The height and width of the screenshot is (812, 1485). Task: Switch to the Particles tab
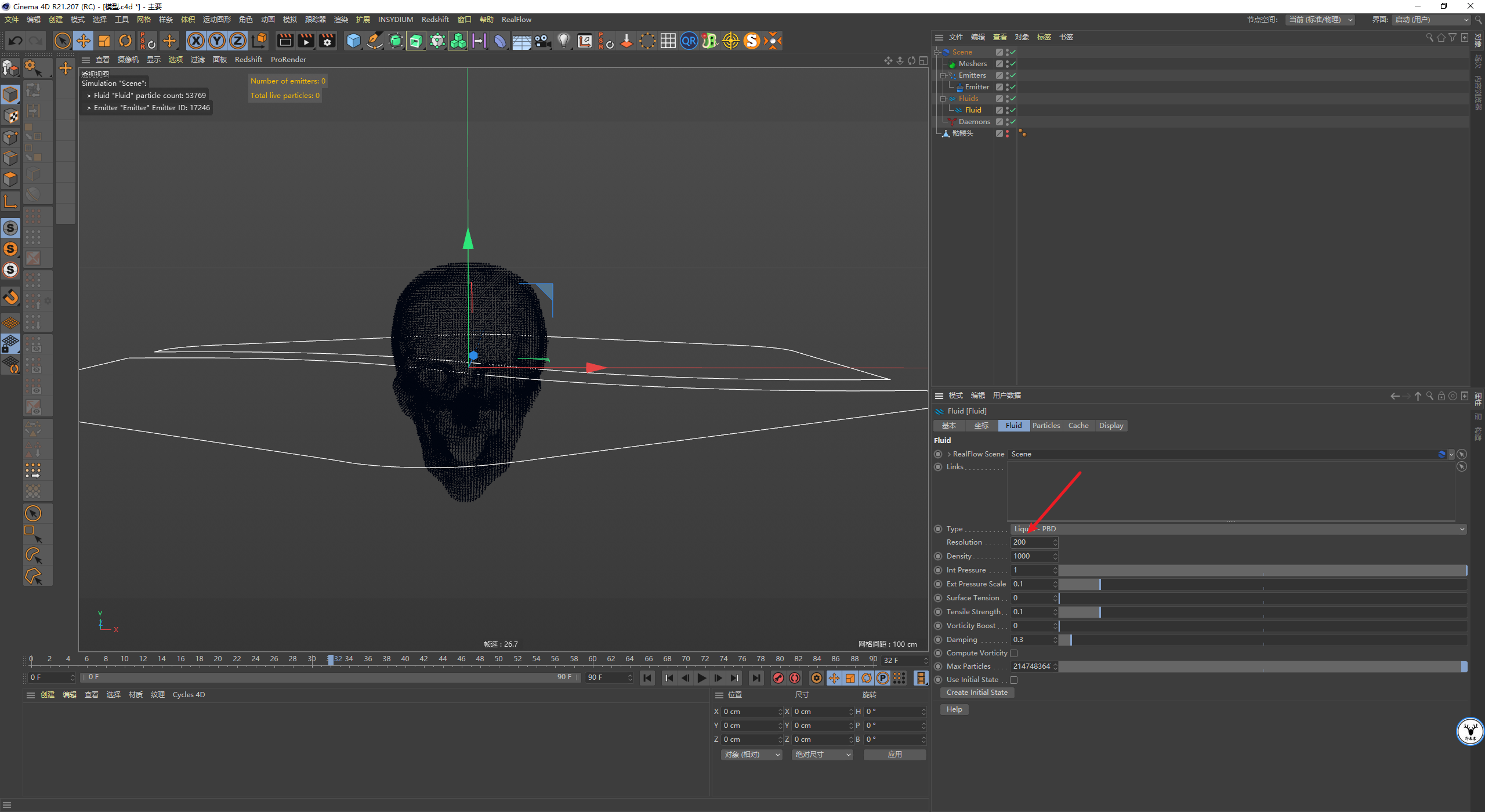pos(1046,426)
